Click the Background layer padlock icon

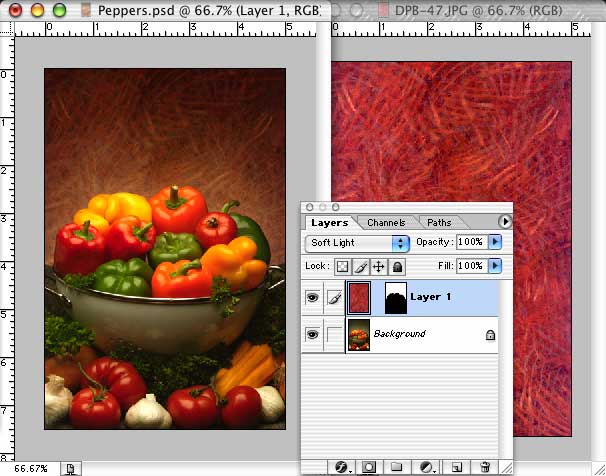pos(490,335)
